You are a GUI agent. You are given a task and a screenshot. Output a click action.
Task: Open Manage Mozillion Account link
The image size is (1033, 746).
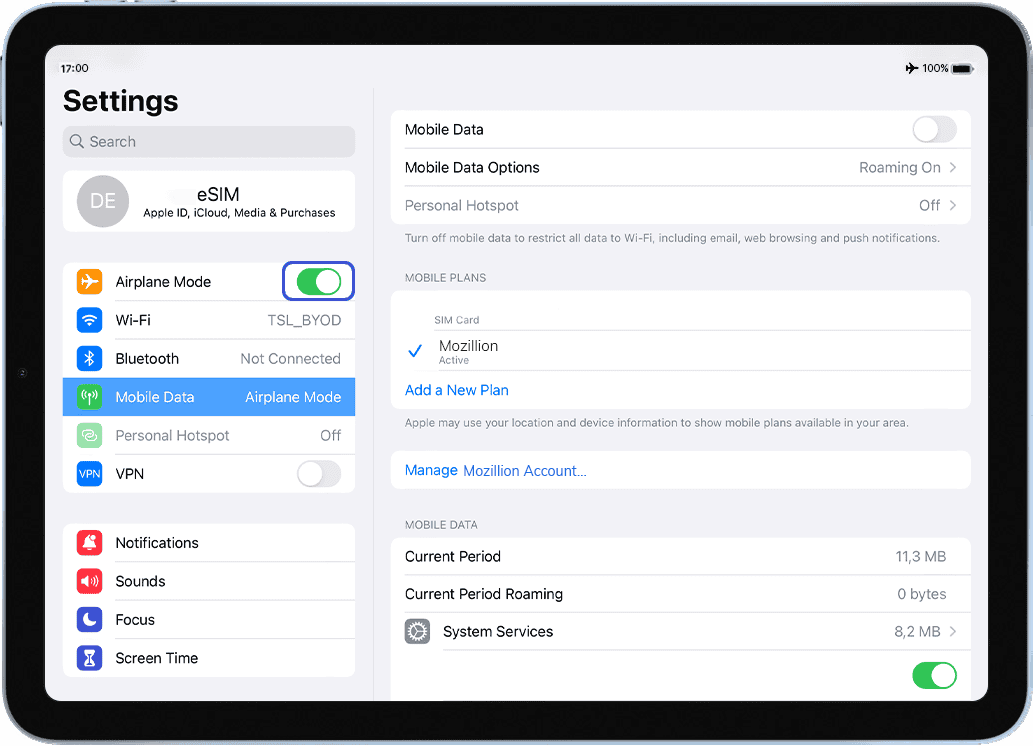pos(496,471)
